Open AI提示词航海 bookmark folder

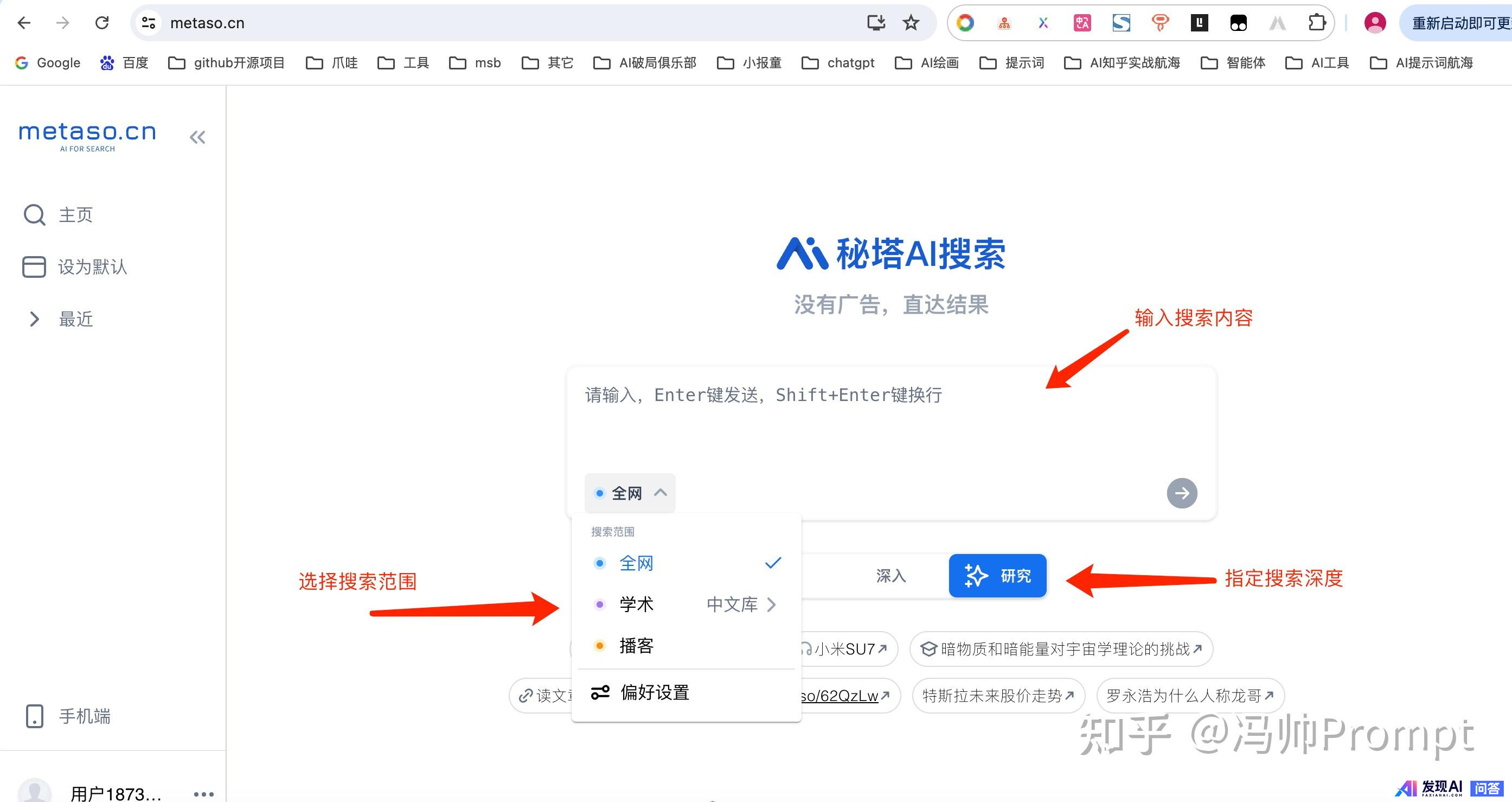pyautogui.click(x=1421, y=63)
